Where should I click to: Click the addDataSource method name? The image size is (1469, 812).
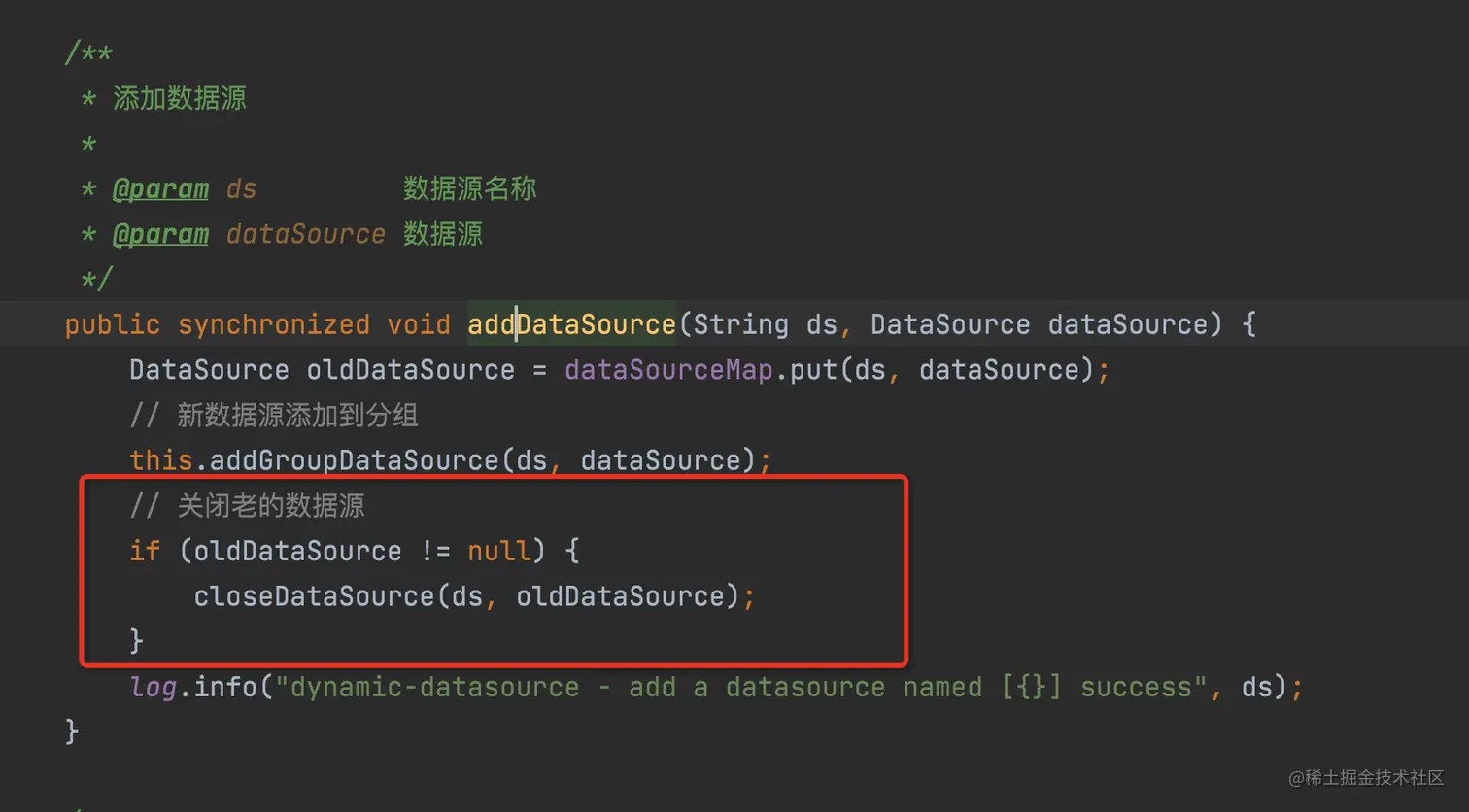(x=571, y=324)
